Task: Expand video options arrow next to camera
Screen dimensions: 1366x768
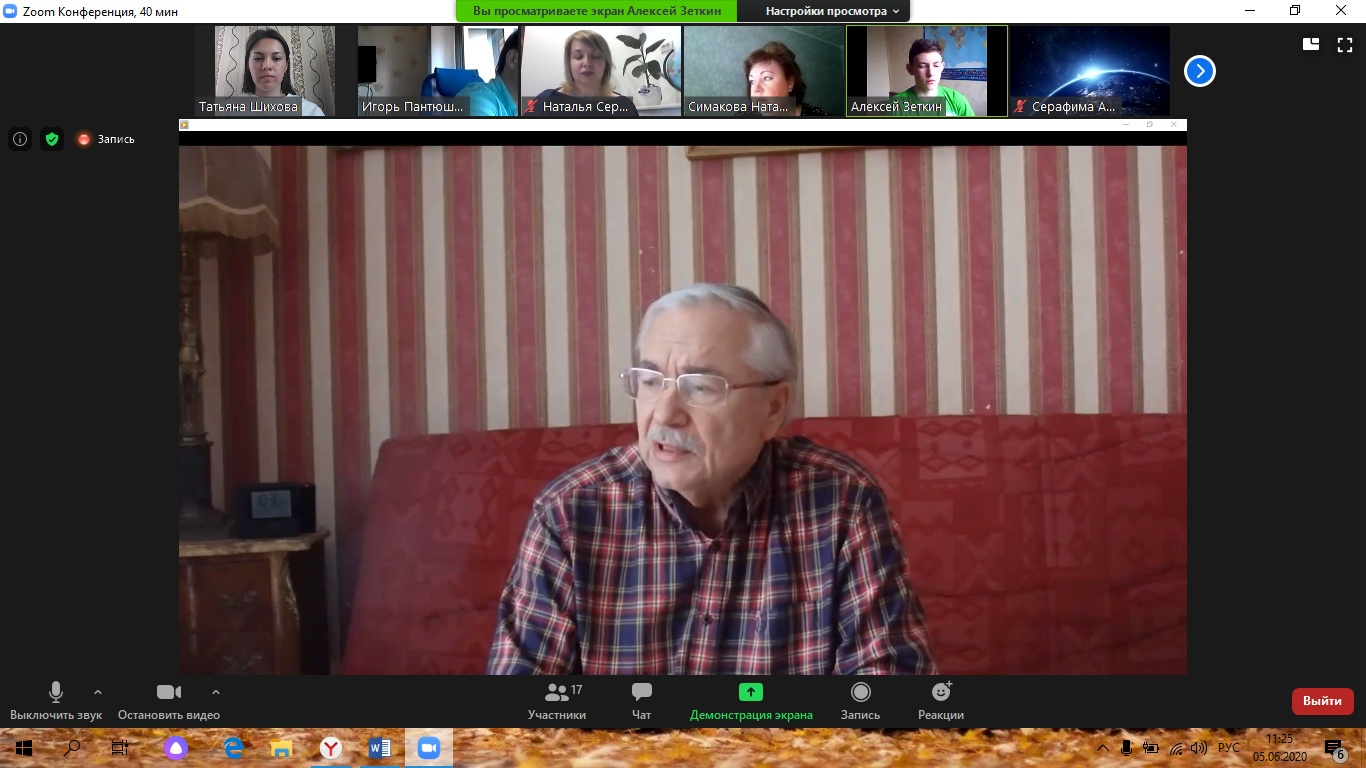Action: (216, 692)
